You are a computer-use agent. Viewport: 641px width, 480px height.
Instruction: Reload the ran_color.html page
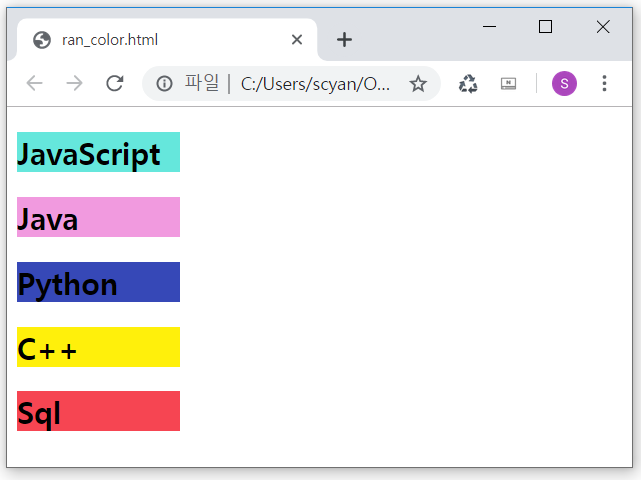pos(115,83)
